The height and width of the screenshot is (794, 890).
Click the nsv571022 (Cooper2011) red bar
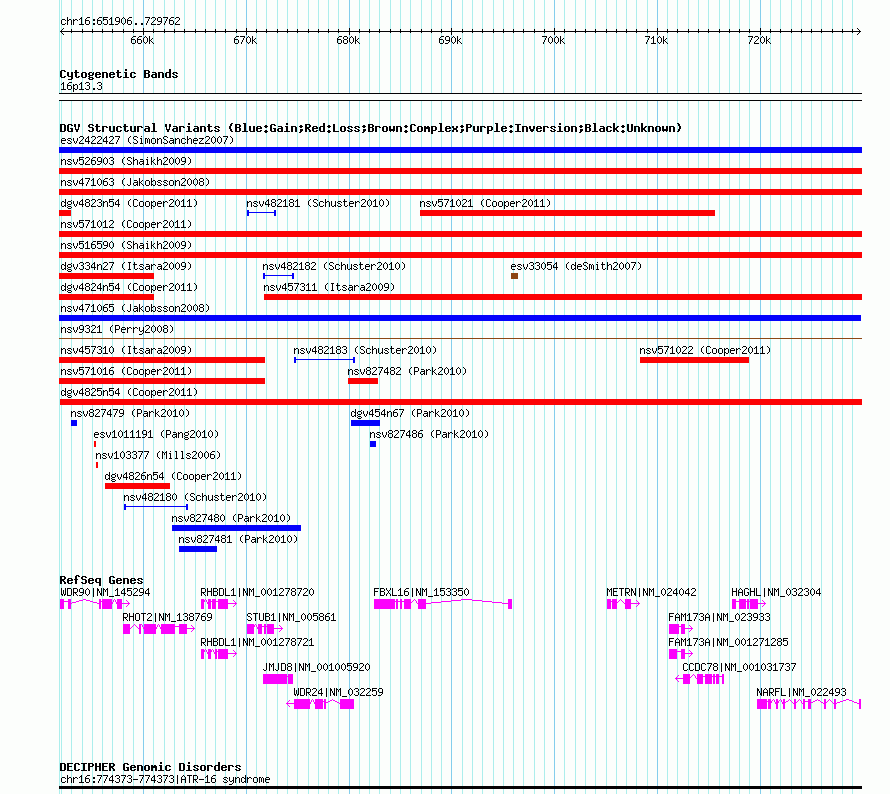[694, 360]
